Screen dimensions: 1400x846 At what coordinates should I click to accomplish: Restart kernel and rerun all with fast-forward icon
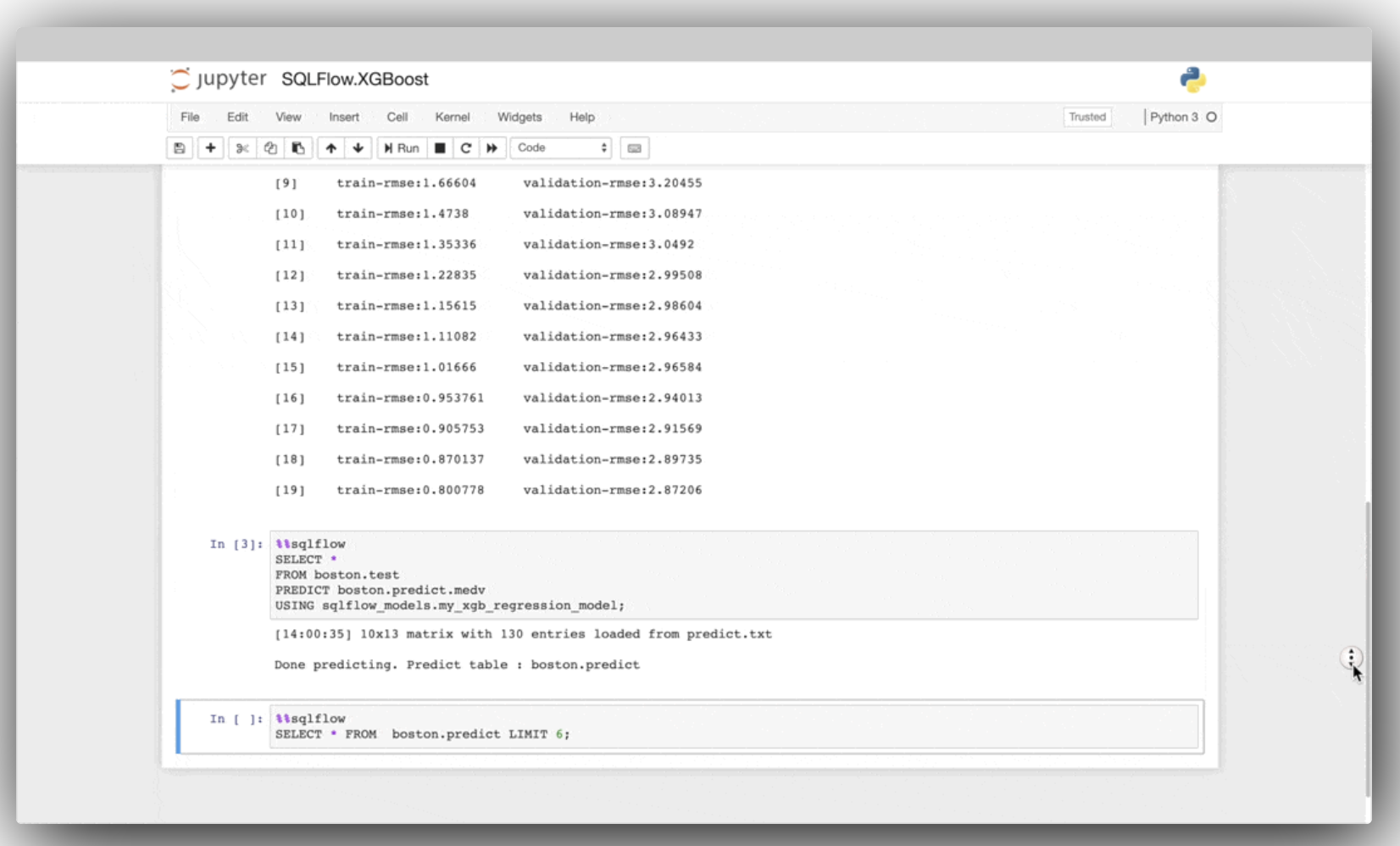(x=492, y=148)
